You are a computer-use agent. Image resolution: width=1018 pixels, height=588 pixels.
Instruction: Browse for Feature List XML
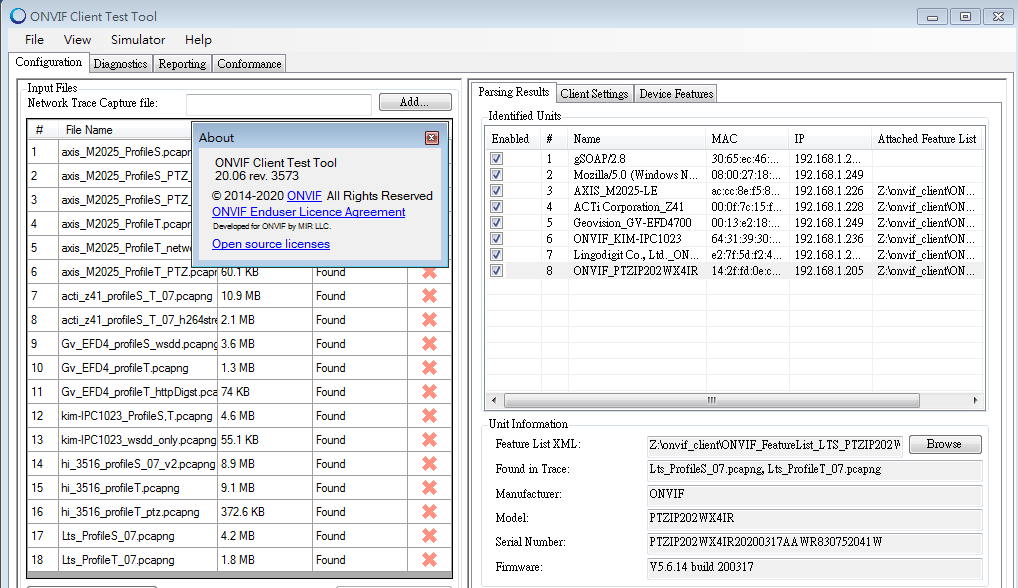tap(944, 445)
